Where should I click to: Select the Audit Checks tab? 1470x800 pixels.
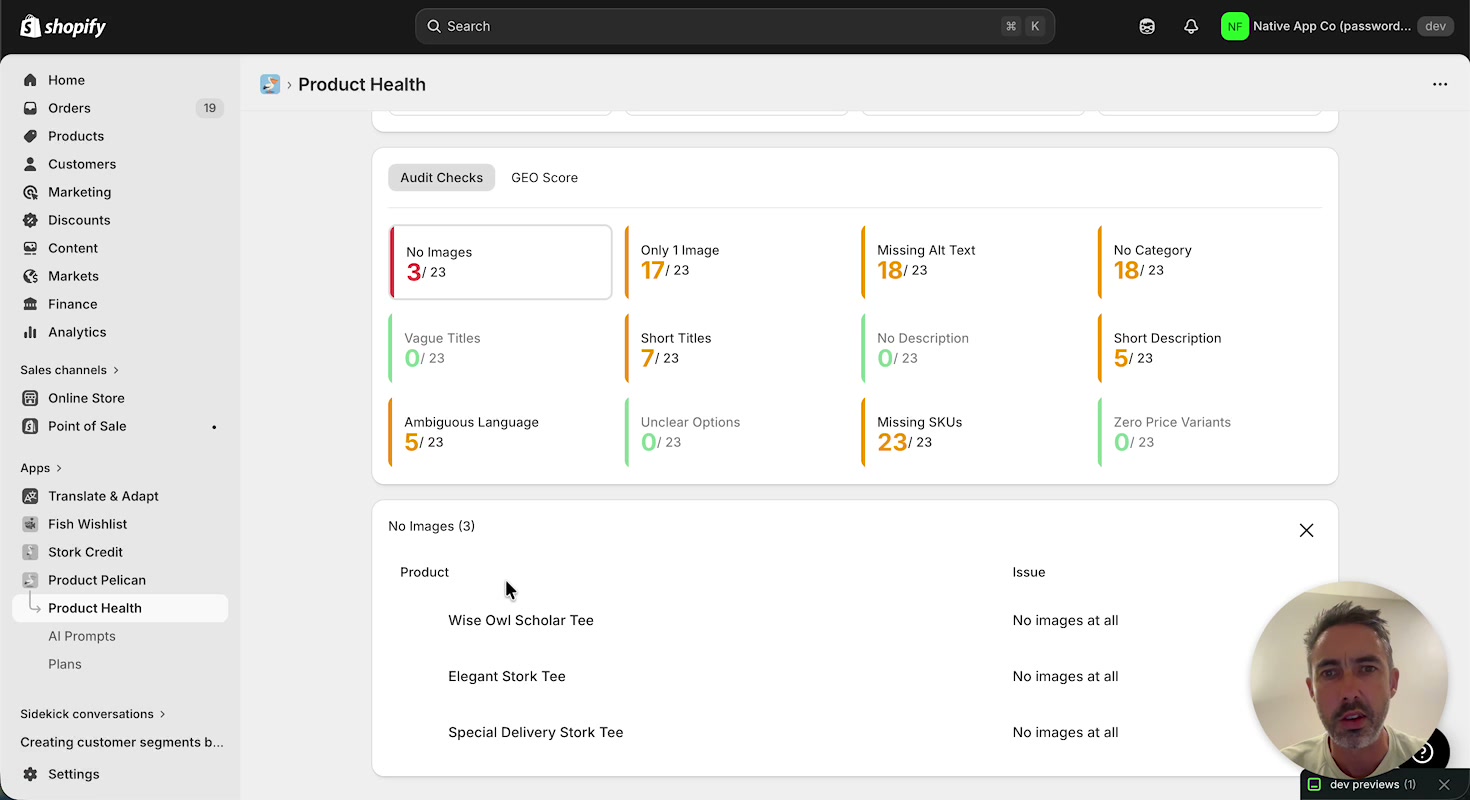click(441, 178)
